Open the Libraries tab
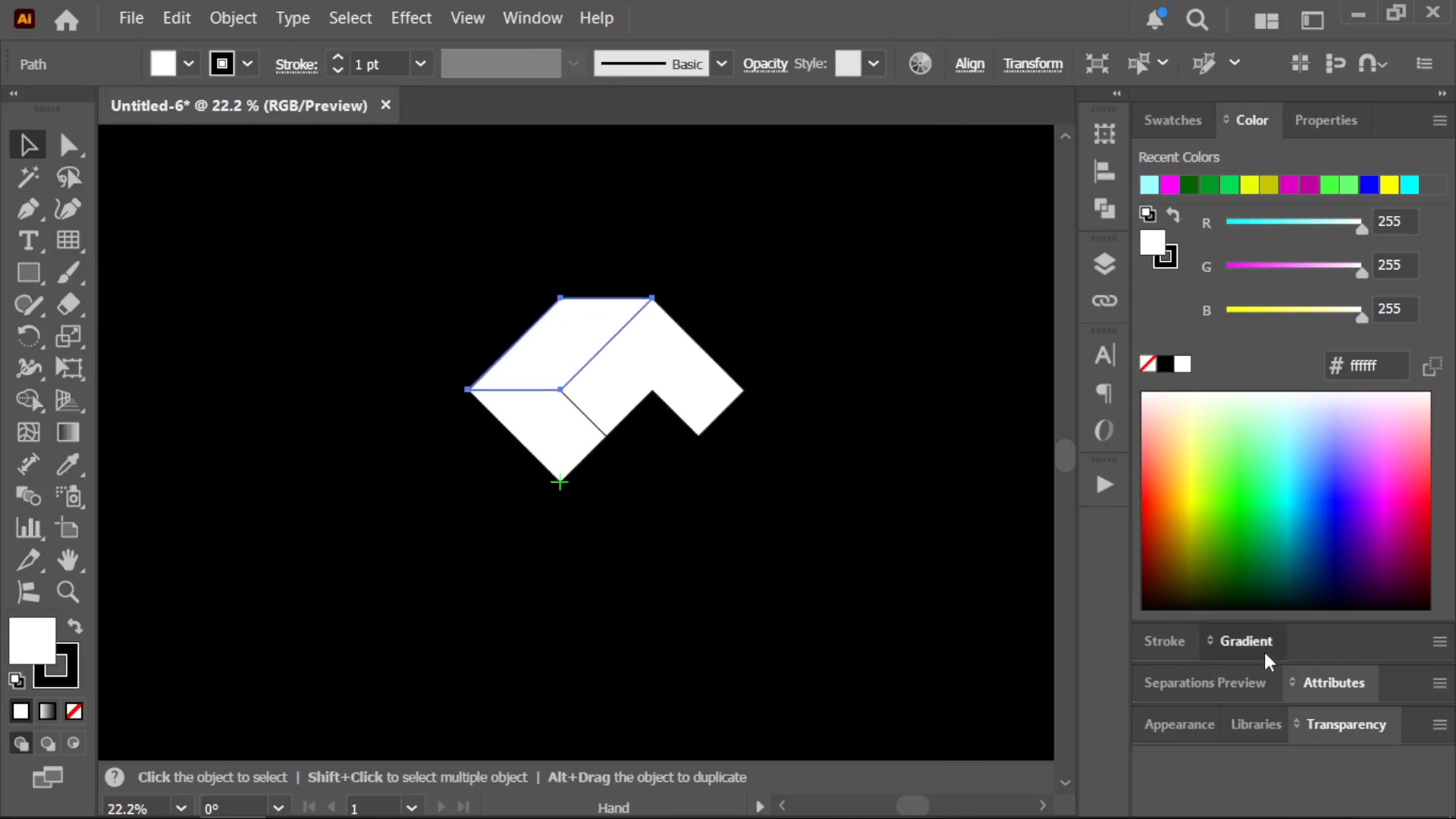 click(x=1256, y=725)
